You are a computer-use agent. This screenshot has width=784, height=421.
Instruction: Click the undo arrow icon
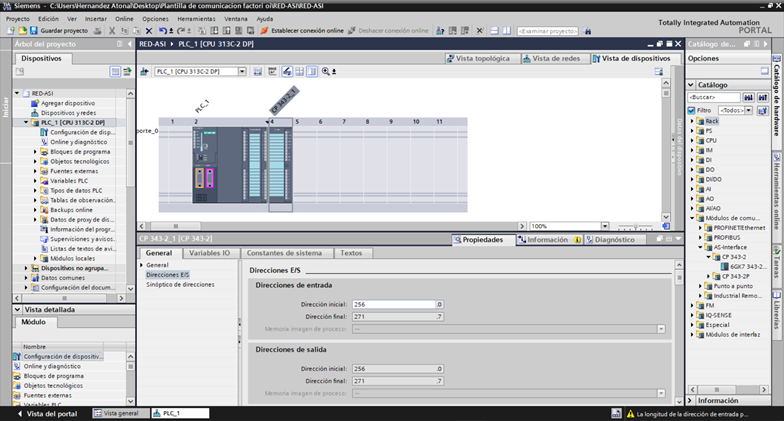point(163,30)
